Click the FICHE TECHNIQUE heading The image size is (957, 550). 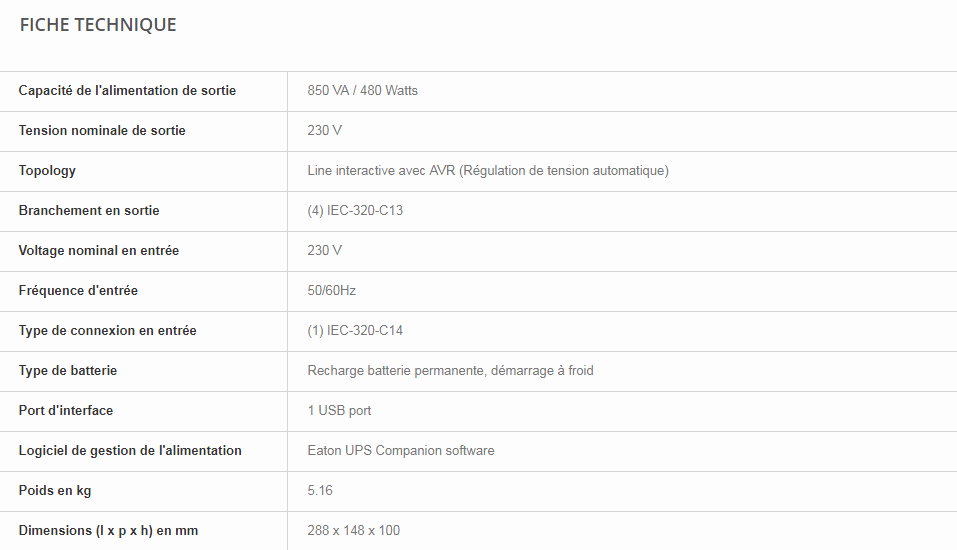98,25
